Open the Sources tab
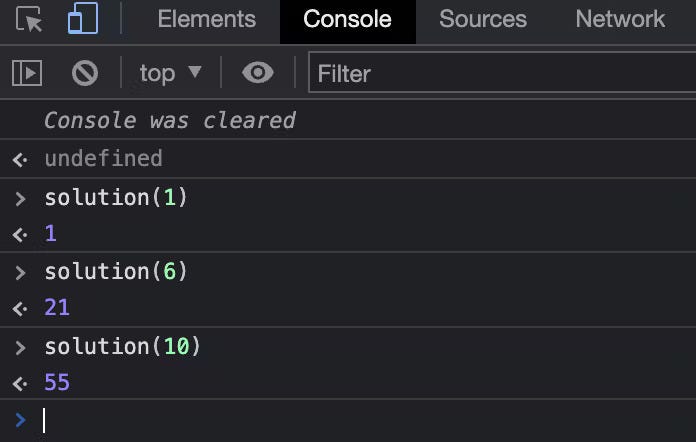The width and height of the screenshot is (696, 442). coord(483,19)
